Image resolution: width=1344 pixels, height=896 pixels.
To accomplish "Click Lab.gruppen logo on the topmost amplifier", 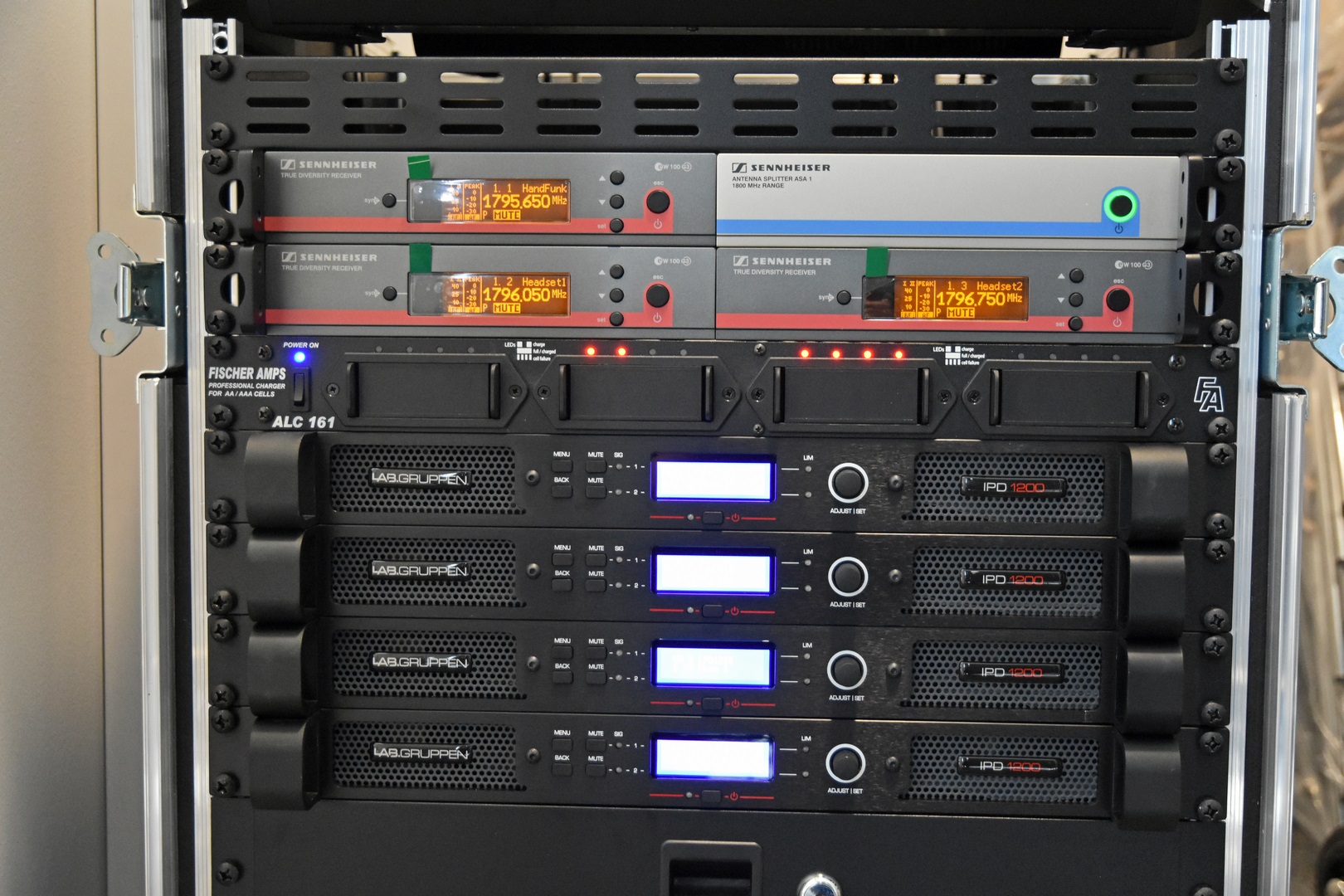I will (420, 478).
